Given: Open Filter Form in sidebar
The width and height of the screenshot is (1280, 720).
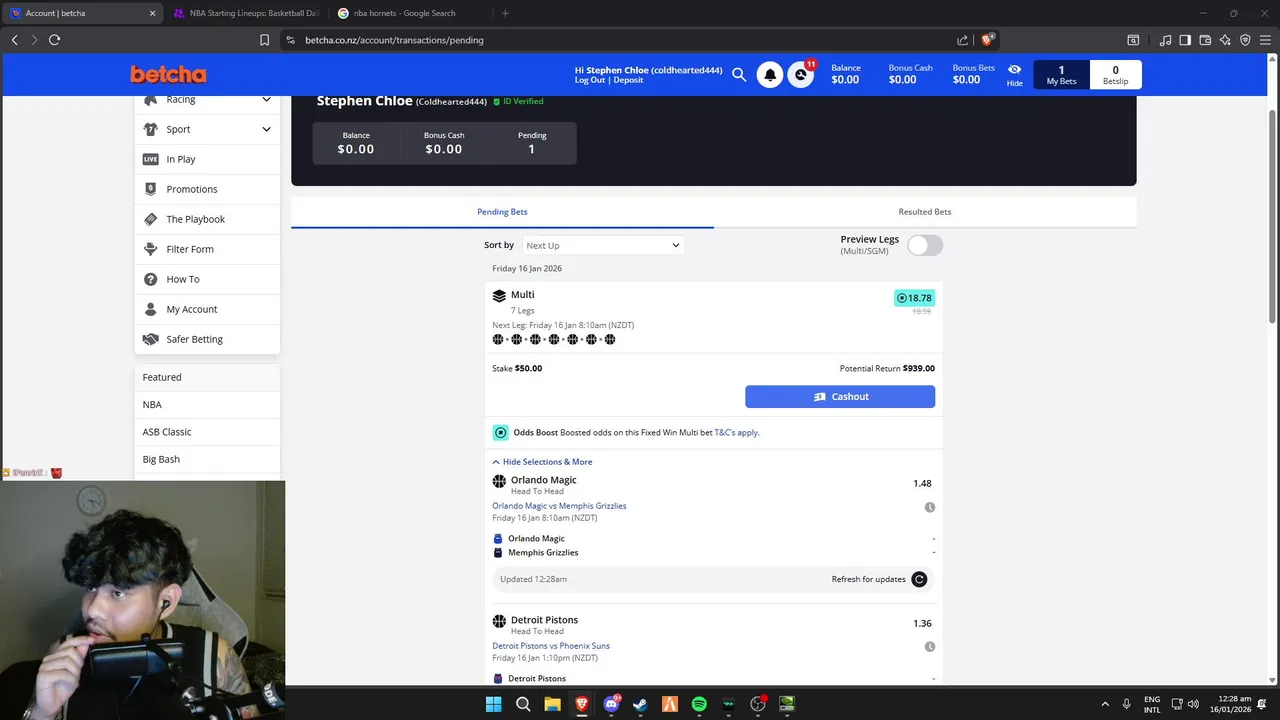Looking at the screenshot, I should point(207,249).
